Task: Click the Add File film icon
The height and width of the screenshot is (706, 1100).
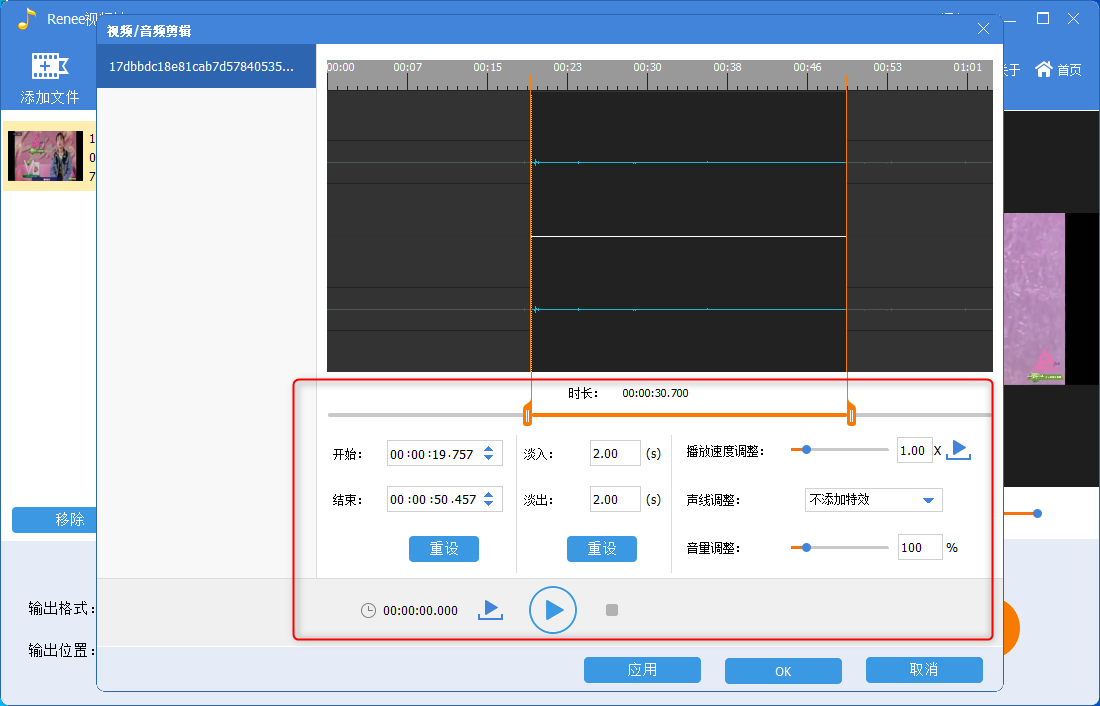Action: pyautogui.click(x=49, y=67)
